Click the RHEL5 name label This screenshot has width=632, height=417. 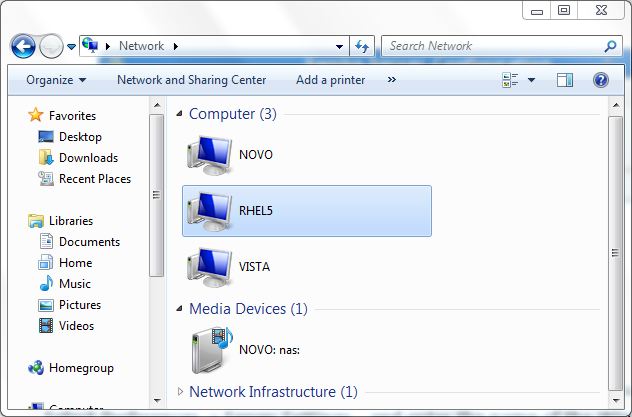tap(256, 211)
